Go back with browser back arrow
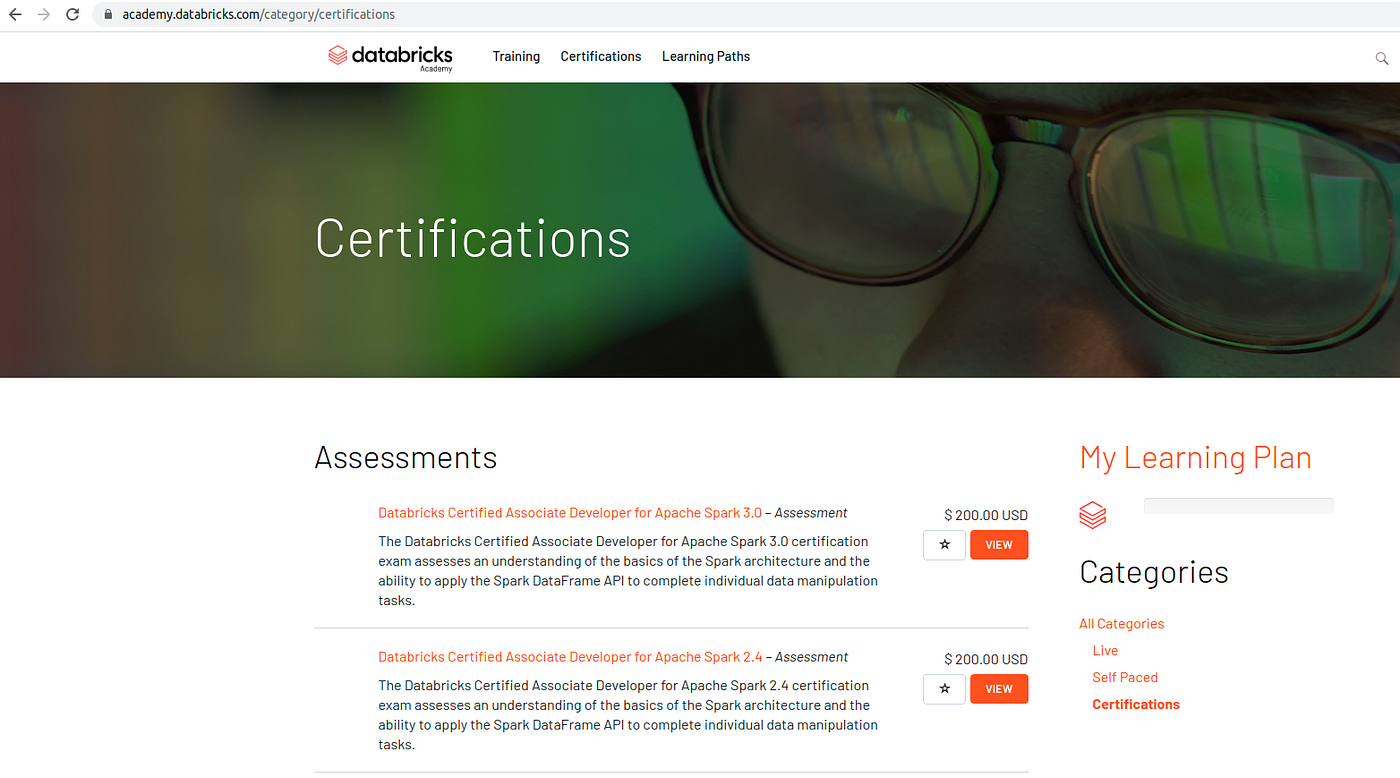 tap(15, 15)
